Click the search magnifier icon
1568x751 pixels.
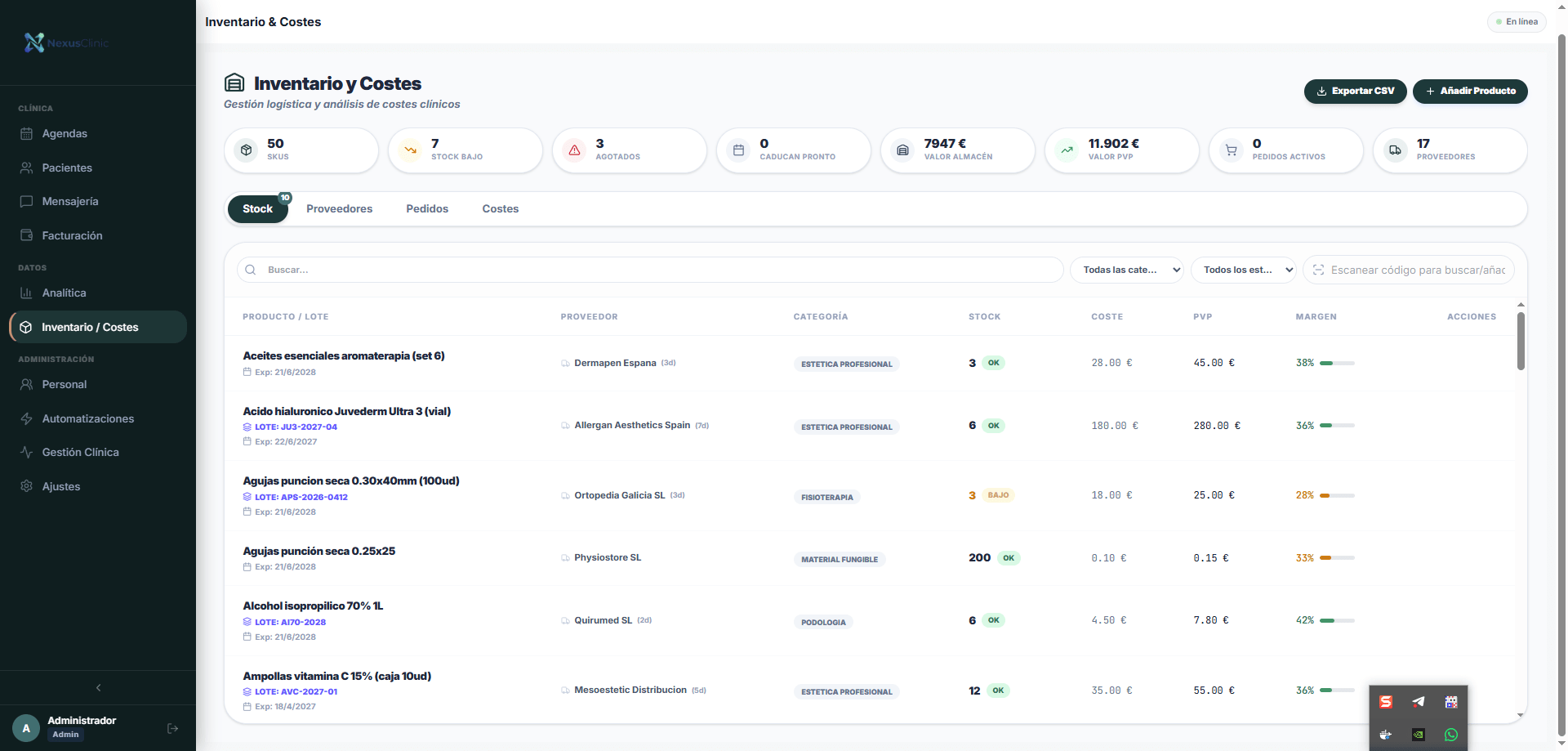point(251,270)
